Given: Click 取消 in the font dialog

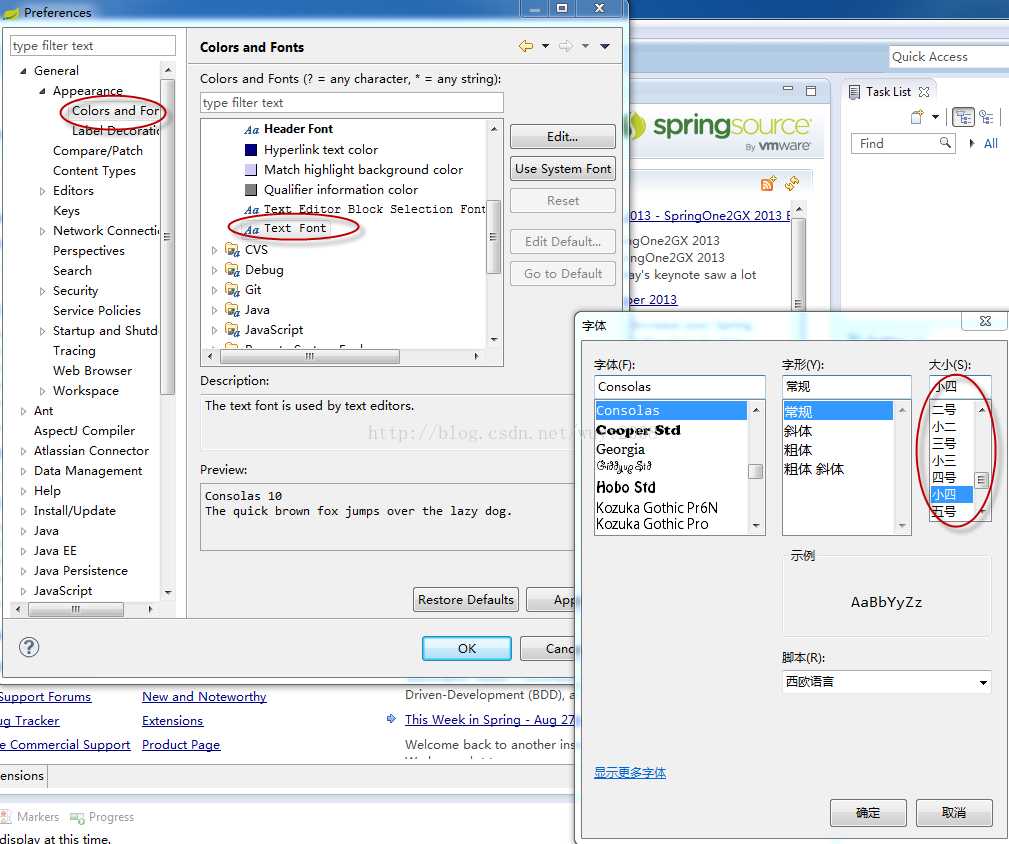Looking at the screenshot, I should pyautogui.click(x=954, y=812).
